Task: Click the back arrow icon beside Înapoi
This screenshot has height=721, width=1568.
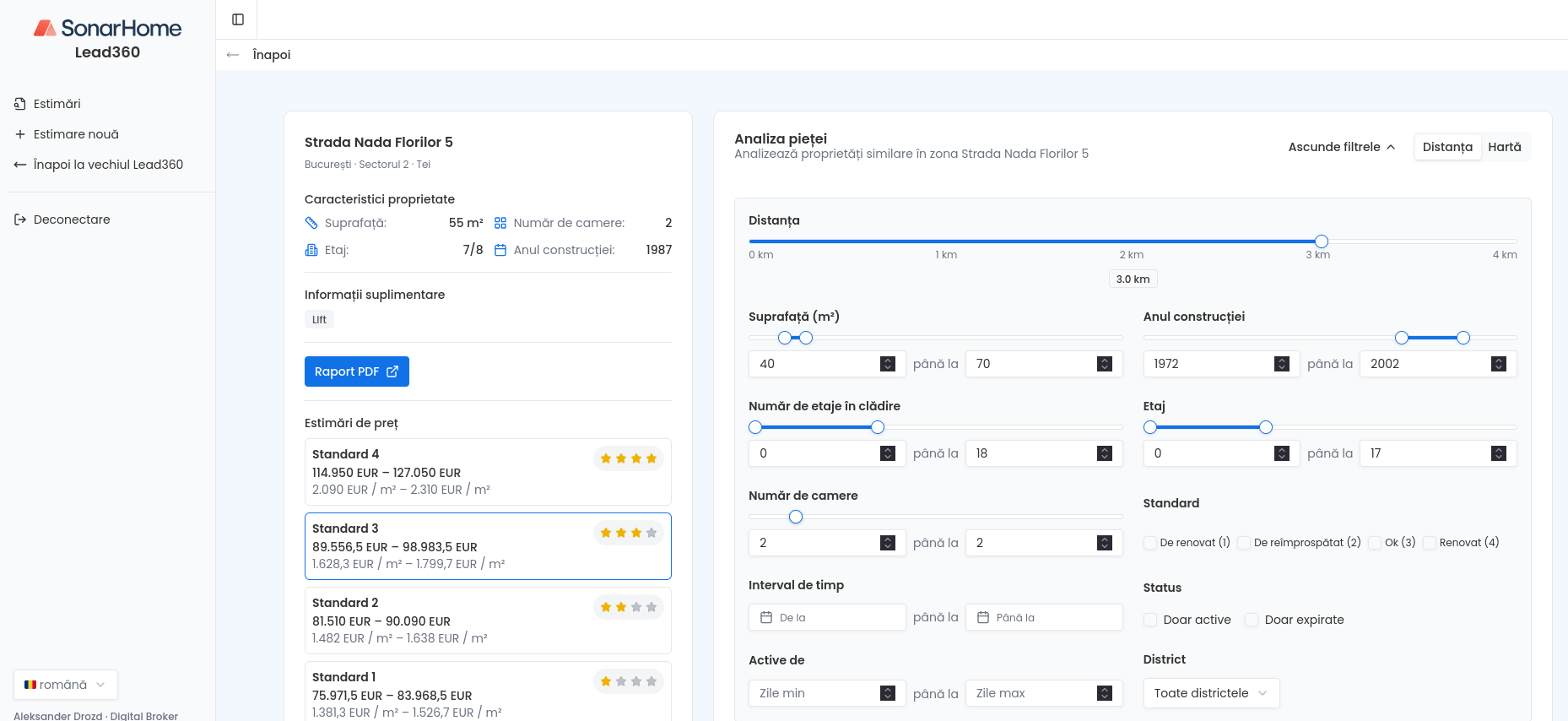Action: [x=233, y=55]
